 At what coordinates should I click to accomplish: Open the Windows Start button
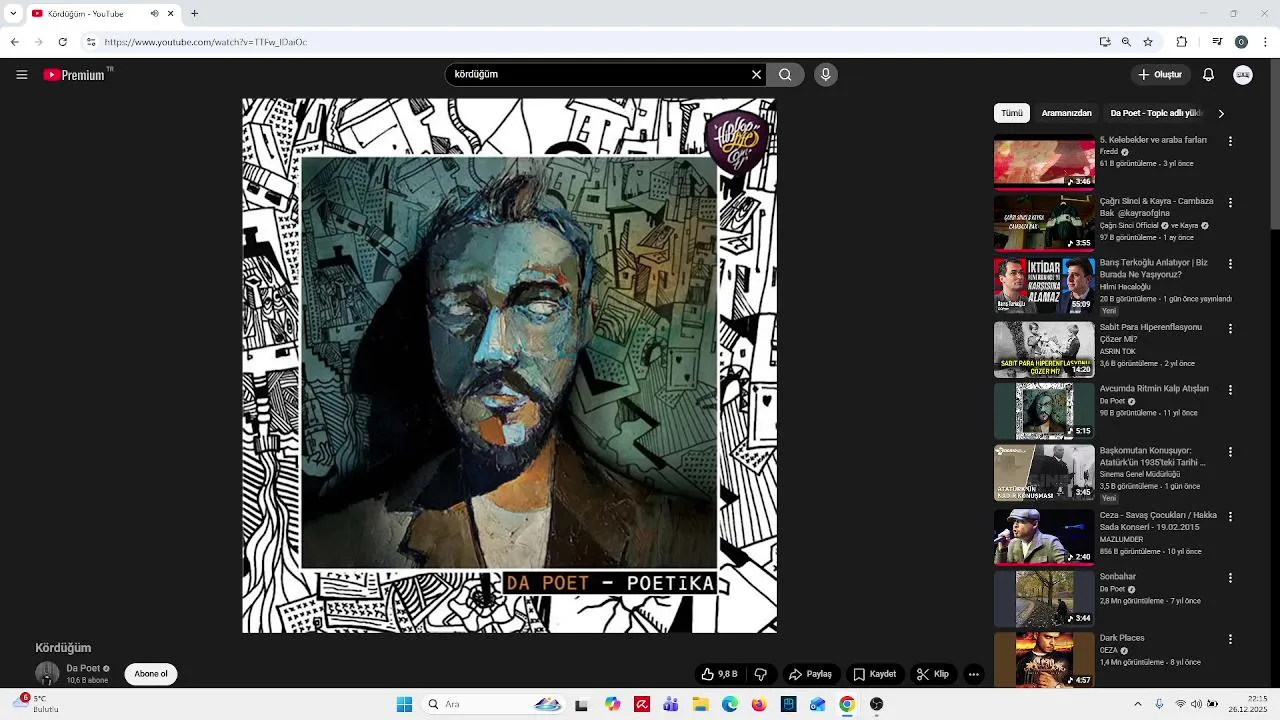click(x=404, y=704)
